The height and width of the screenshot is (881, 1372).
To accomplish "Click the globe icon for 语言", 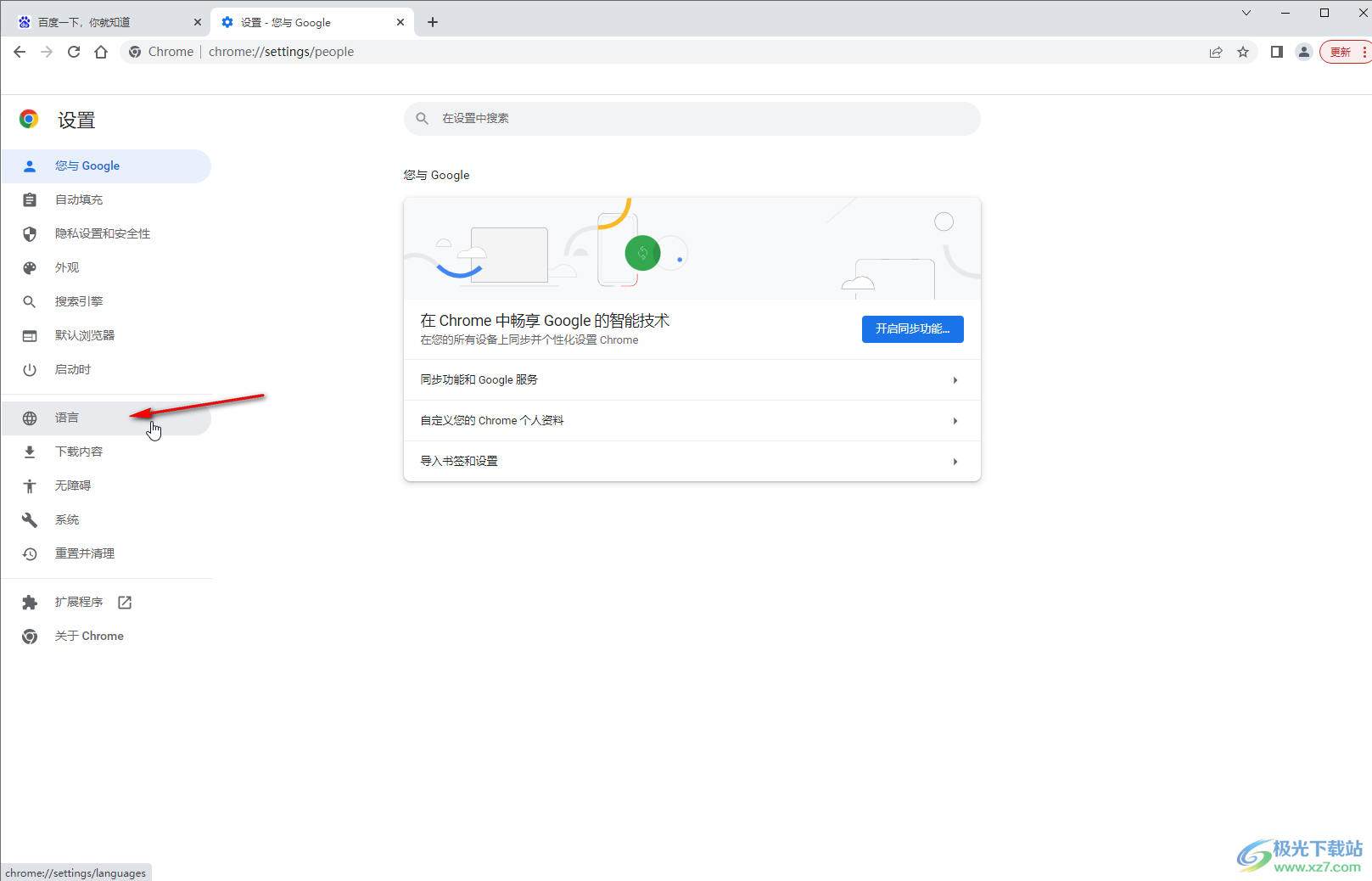I will tap(30, 418).
